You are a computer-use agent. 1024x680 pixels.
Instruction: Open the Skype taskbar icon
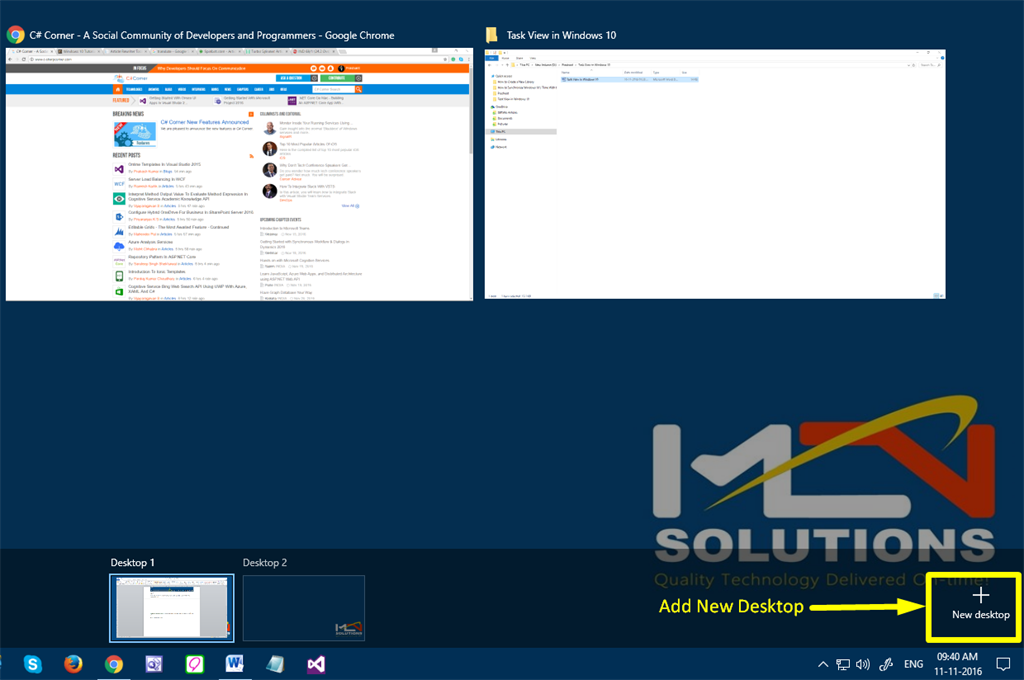(33, 664)
